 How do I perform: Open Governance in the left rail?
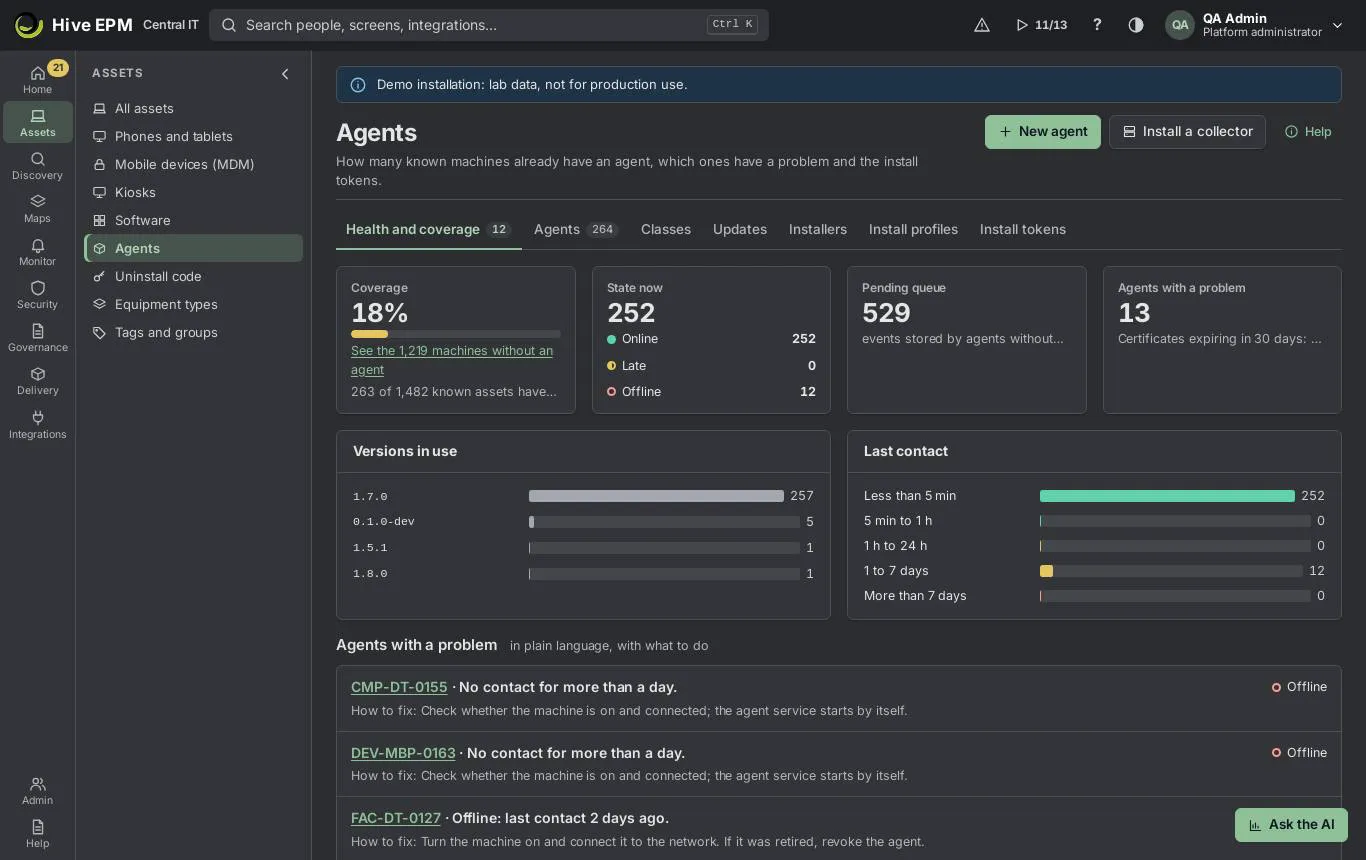click(x=37, y=337)
